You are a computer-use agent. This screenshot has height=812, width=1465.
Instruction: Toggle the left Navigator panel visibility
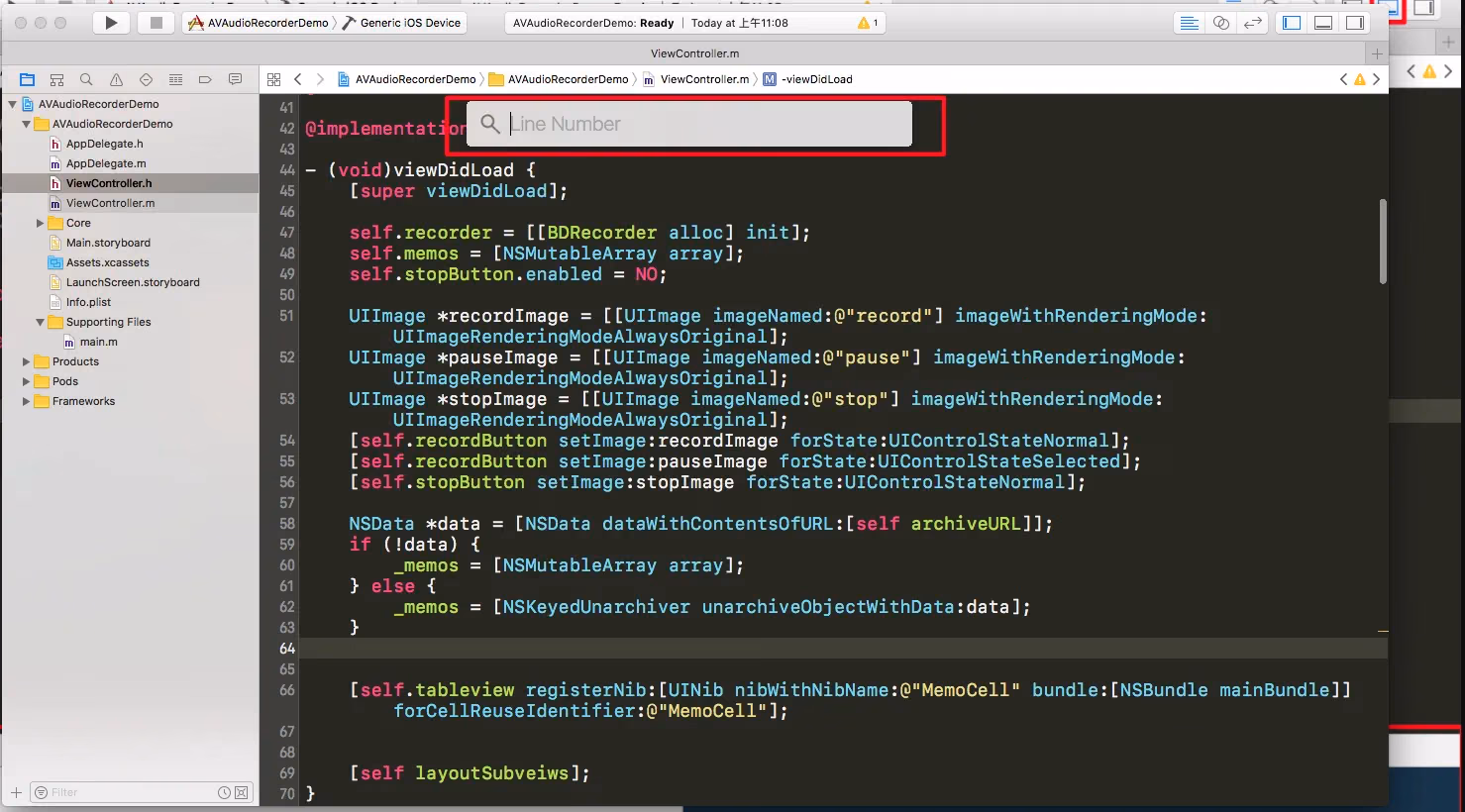pyautogui.click(x=1292, y=23)
